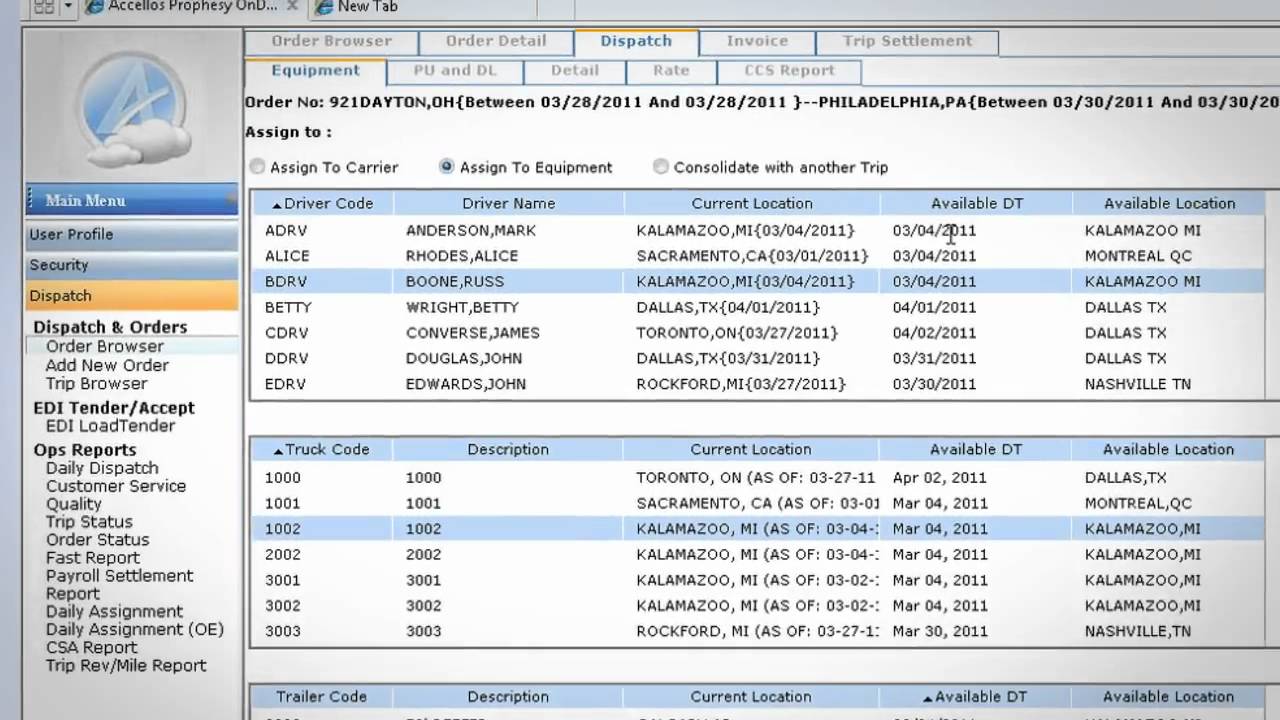
Task: Select truck code 3003 row
Action: (x=758, y=631)
